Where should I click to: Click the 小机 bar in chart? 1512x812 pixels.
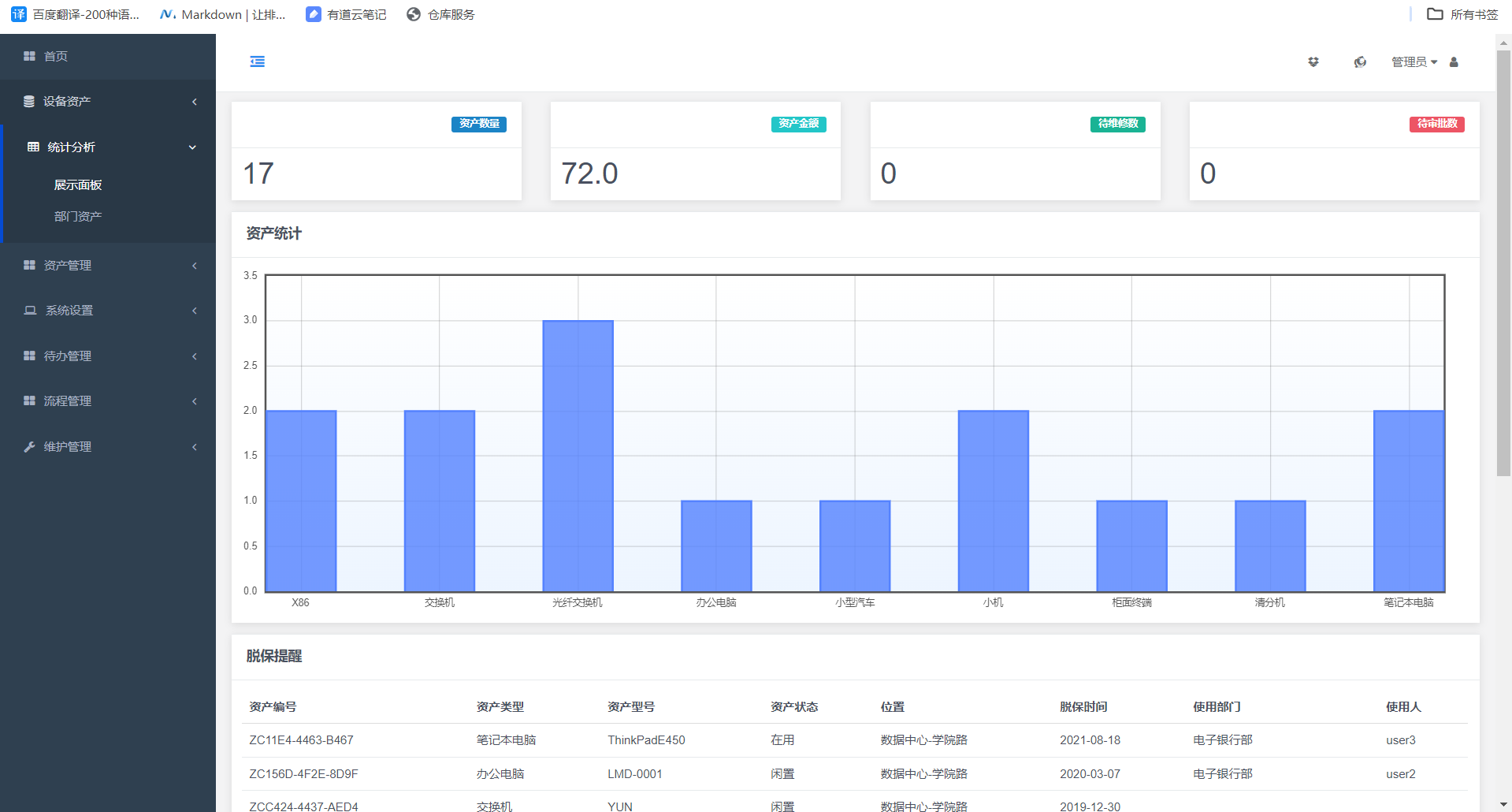tap(994, 501)
